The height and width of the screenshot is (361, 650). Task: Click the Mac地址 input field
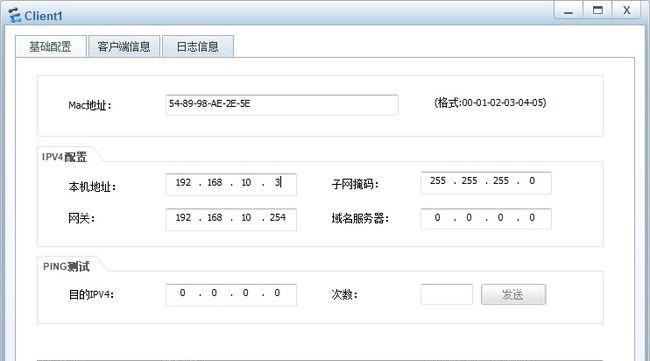pyautogui.click(x=282, y=105)
